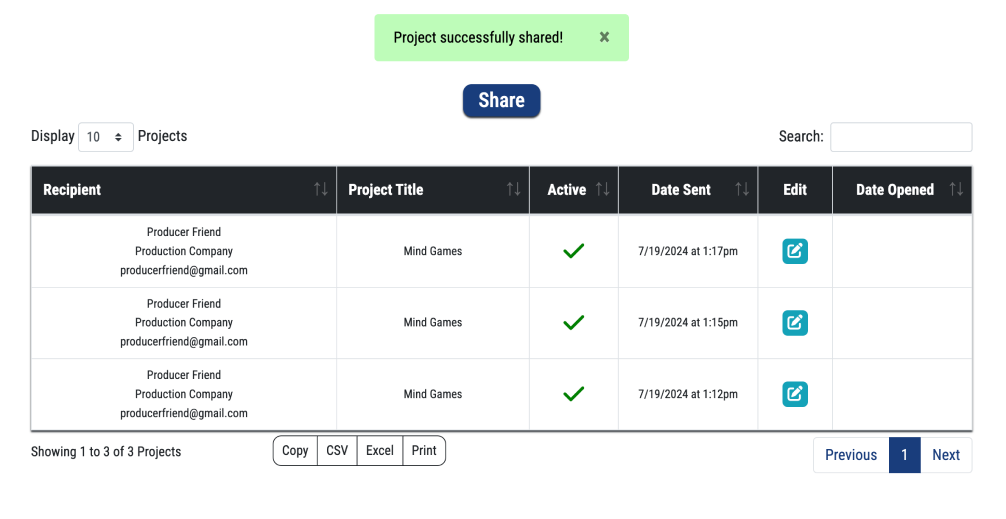Edit the share sent at 1:15pm
Image resolution: width=1006 pixels, height=519 pixels.
coord(795,323)
